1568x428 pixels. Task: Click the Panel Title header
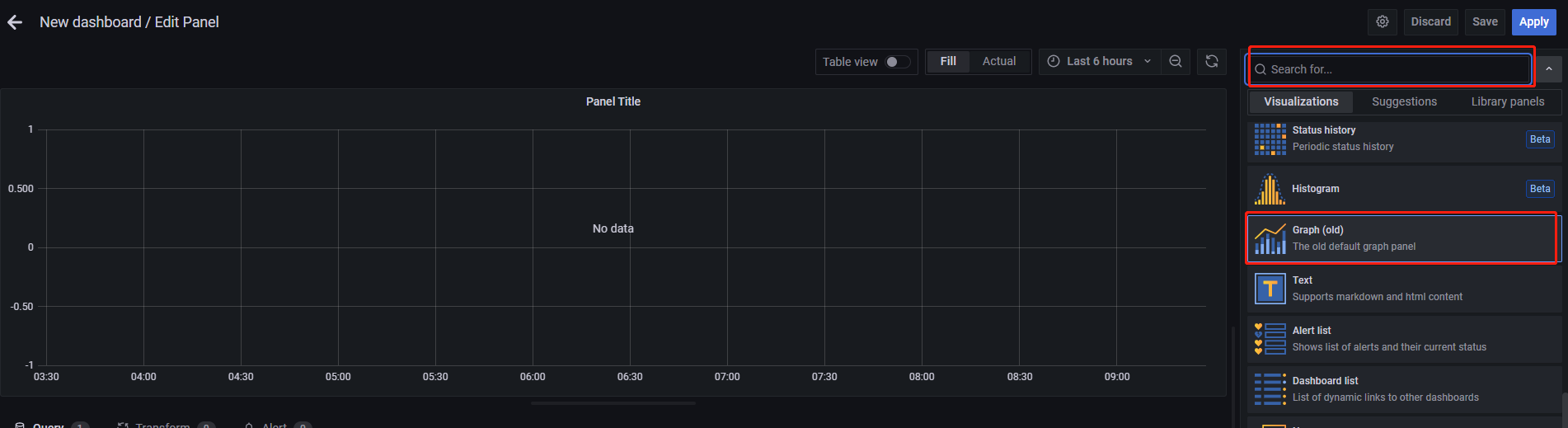tap(613, 101)
